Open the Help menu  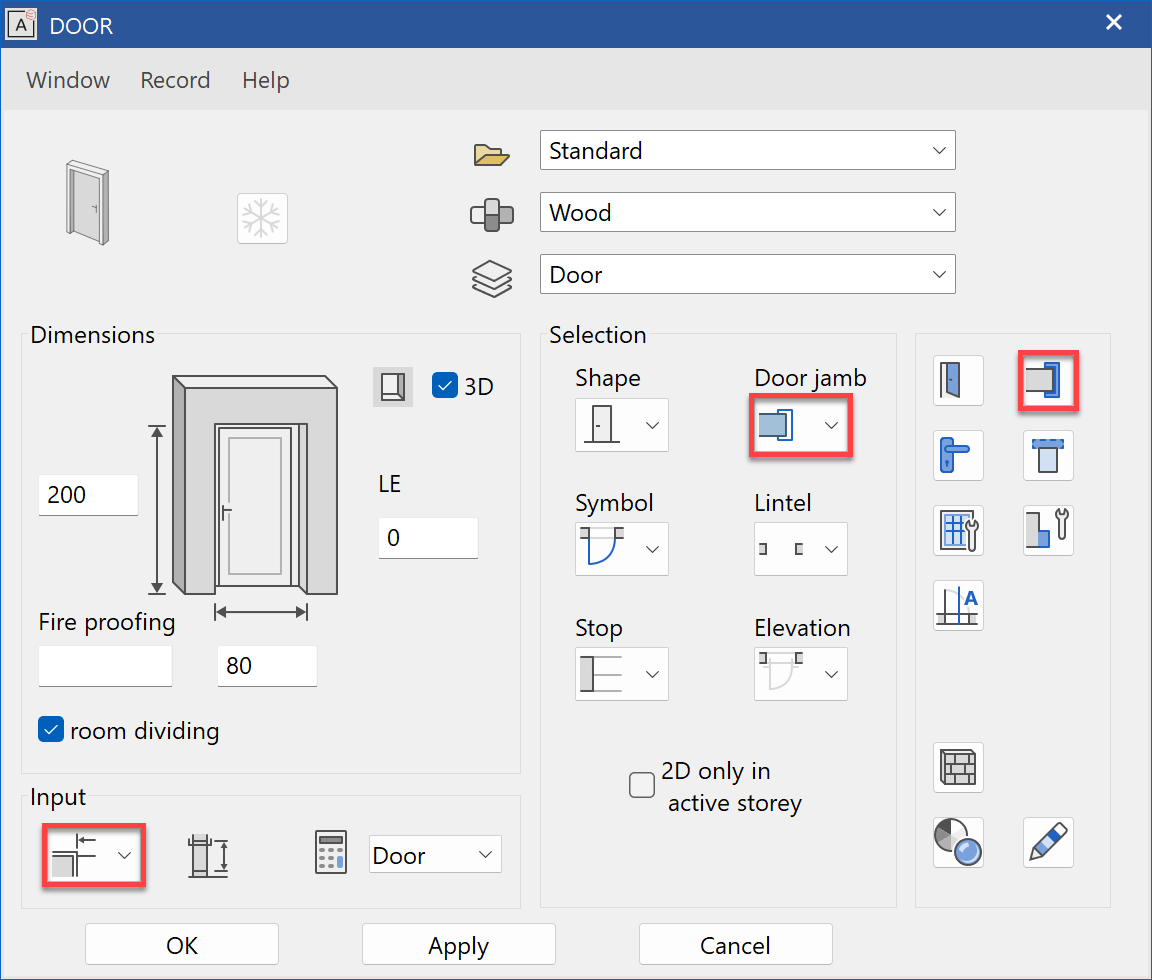(266, 80)
